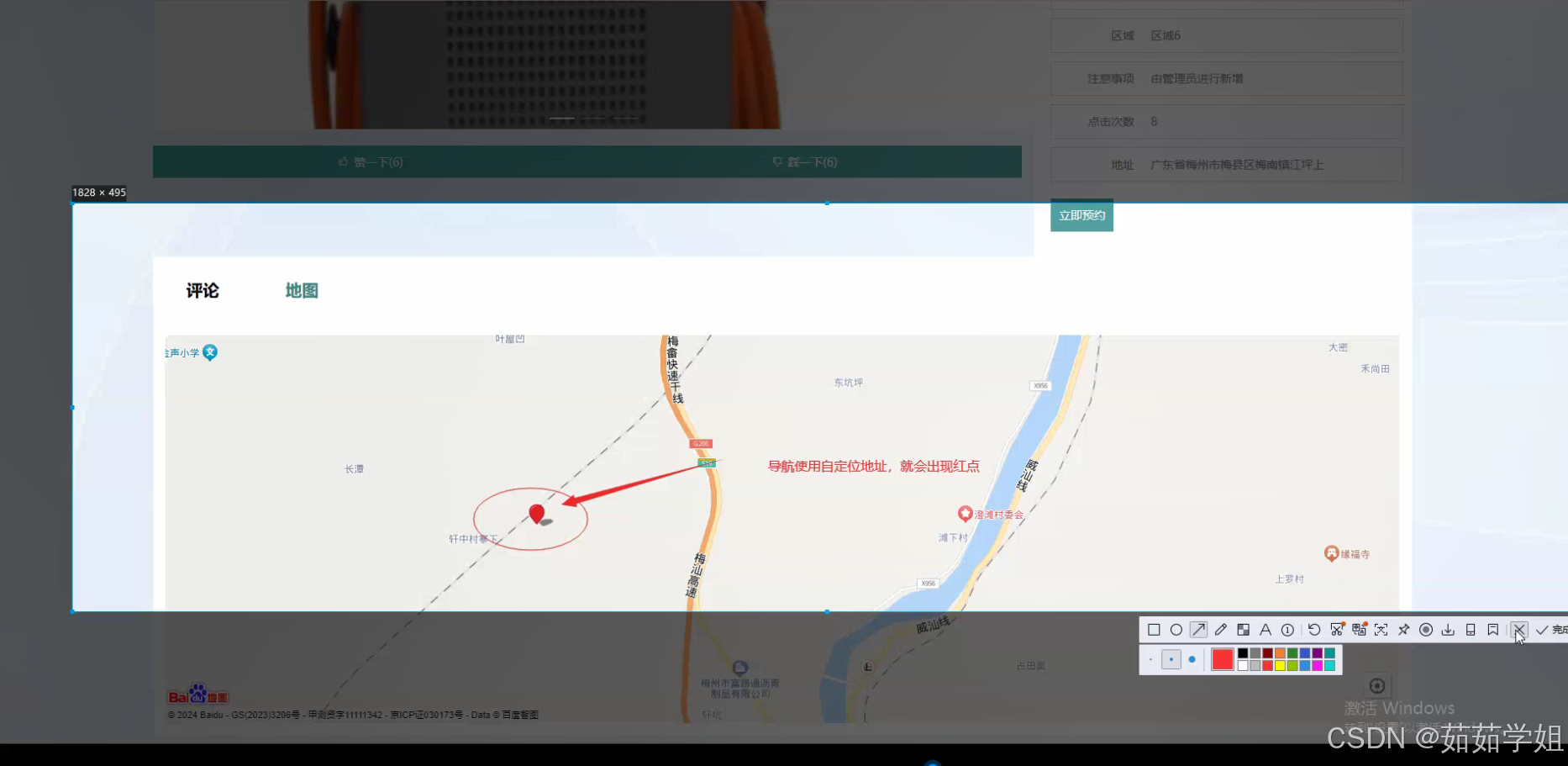Image resolution: width=1568 pixels, height=766 pixels.
Task: Switch to the 评论 tab
Action: coord(203,291)
